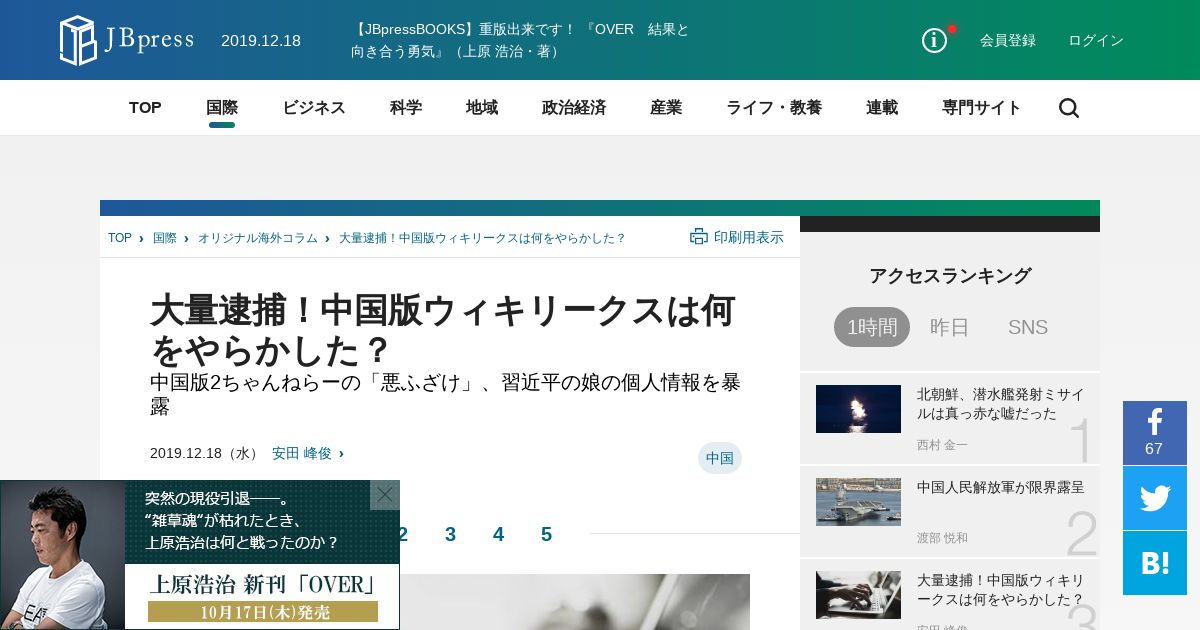Click the ログイン link

(1096, 40)
